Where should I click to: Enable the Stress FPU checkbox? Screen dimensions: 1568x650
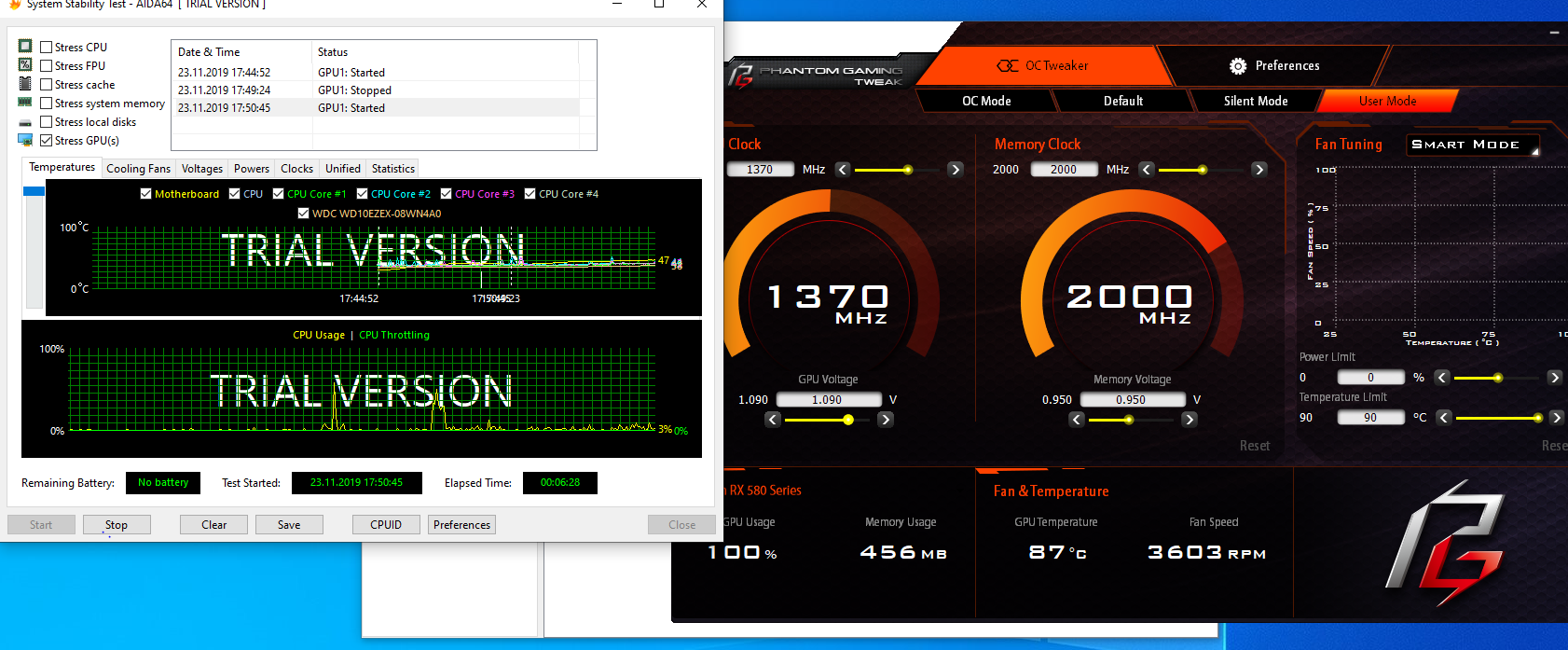(x=46, y=65)
